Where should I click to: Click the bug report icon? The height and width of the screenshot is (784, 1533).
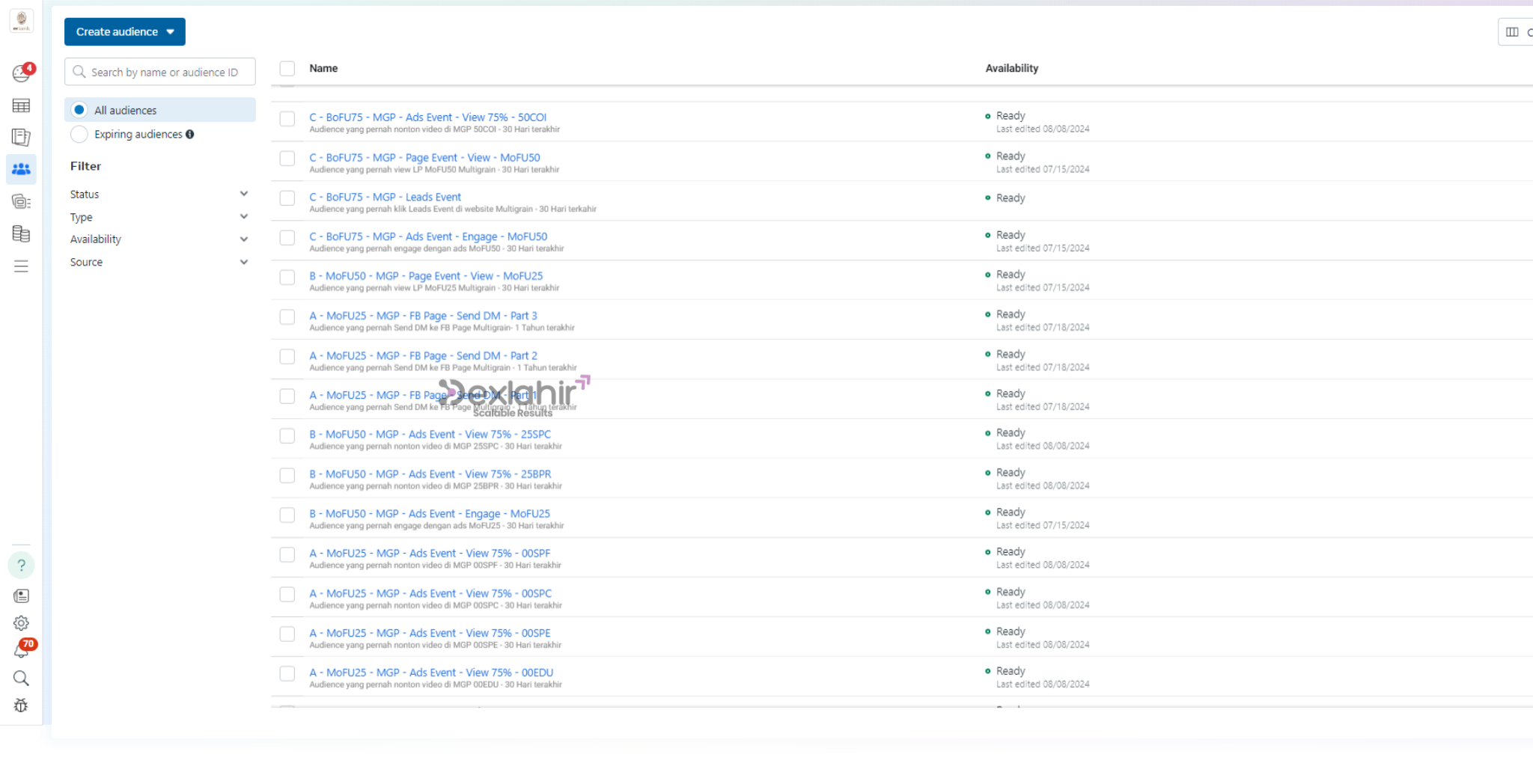(21, 705)
